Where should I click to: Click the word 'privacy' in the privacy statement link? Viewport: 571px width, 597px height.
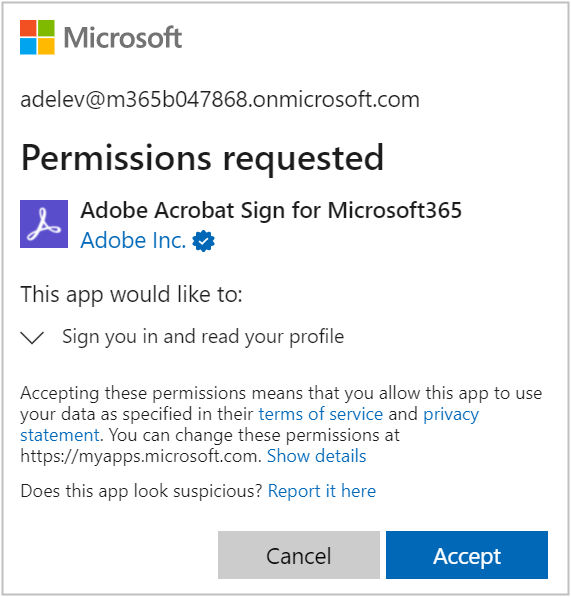(451, 415)
